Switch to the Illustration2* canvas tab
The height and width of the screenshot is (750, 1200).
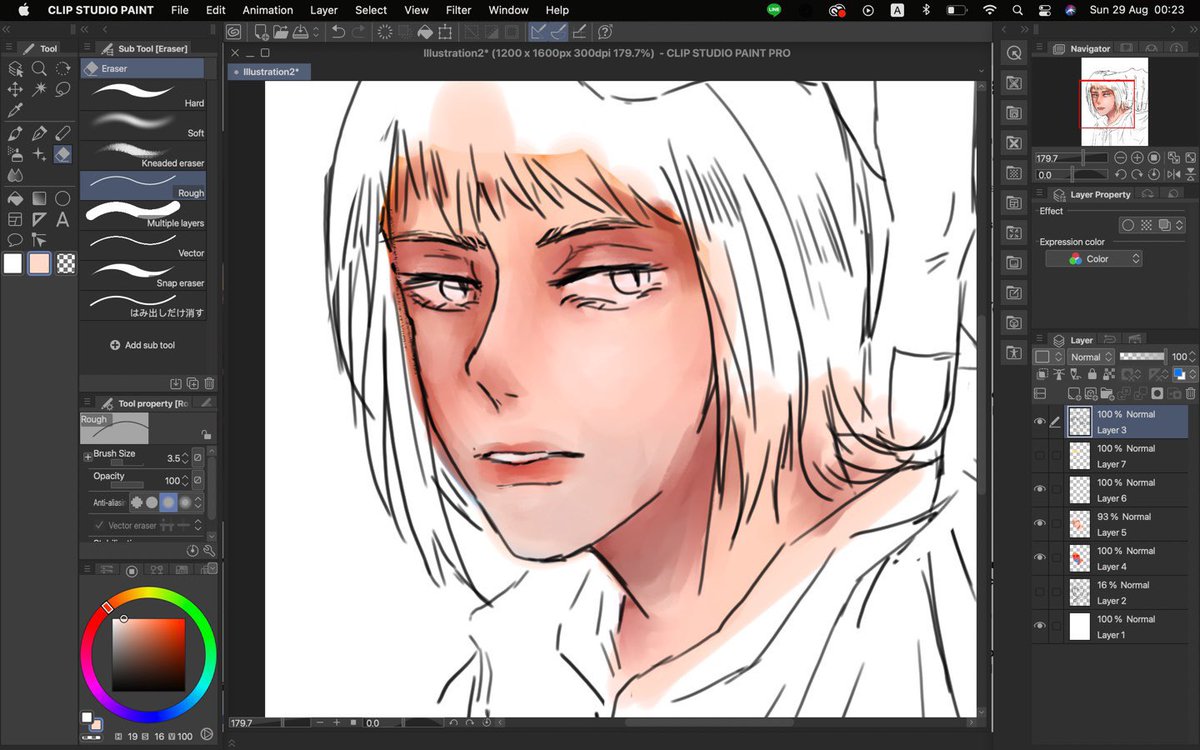tap(270, 72)
